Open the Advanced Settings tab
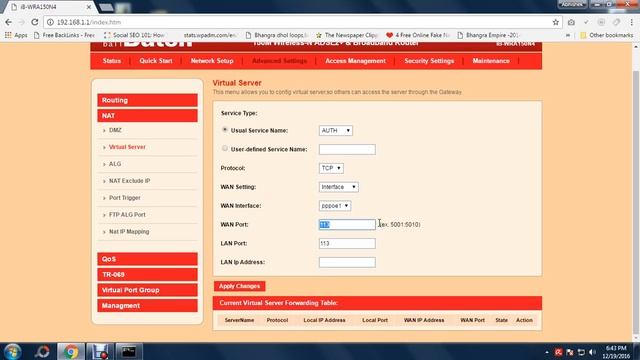 click(280, 61)
